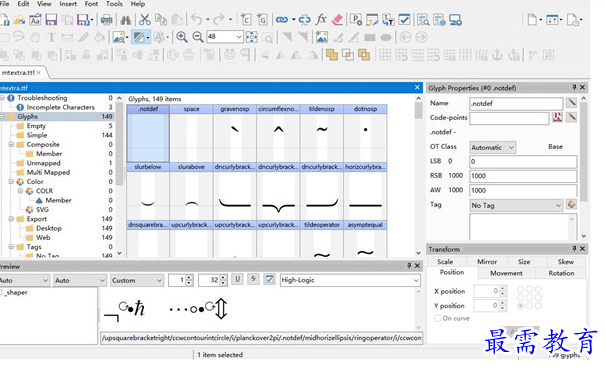
Task: Click the Zoom in magnifier icon
Action: tap(182, 37)
